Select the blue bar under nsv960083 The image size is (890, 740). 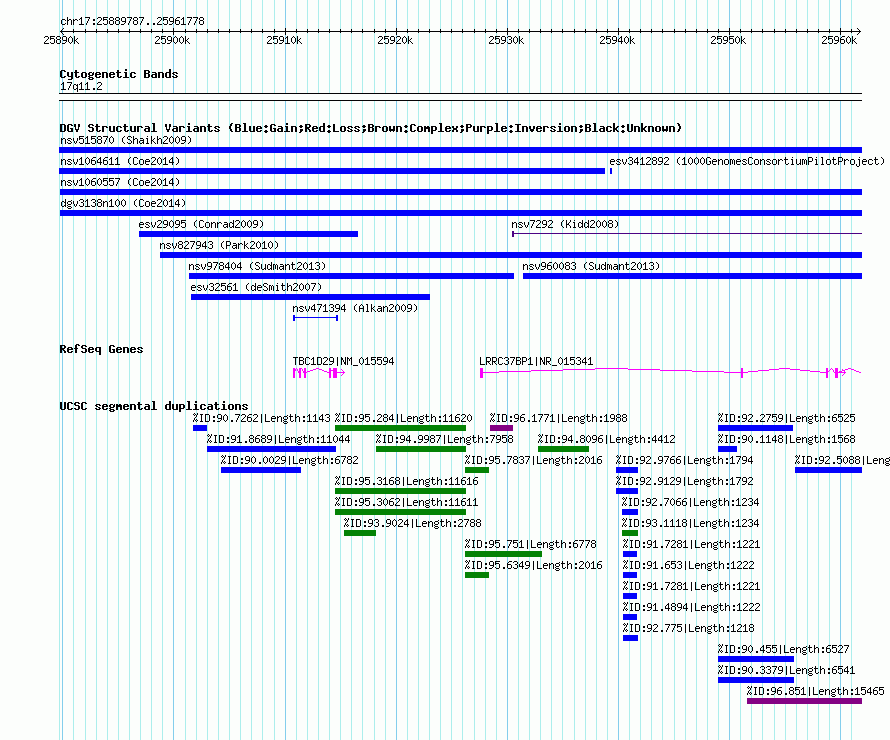pos(692,276)
